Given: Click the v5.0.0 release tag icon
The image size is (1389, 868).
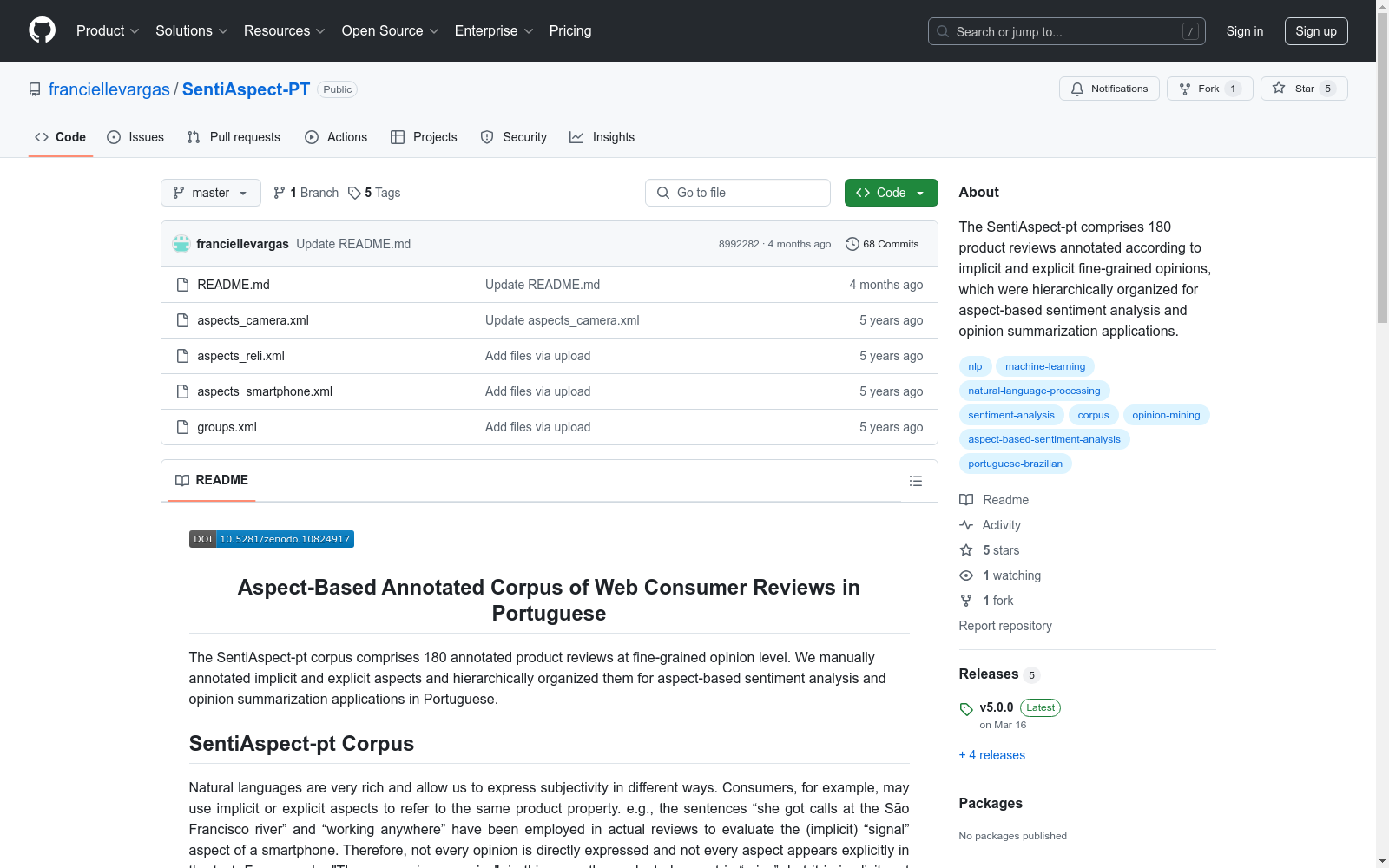Looking at the screenshot, I should click(x=966, y=709).
